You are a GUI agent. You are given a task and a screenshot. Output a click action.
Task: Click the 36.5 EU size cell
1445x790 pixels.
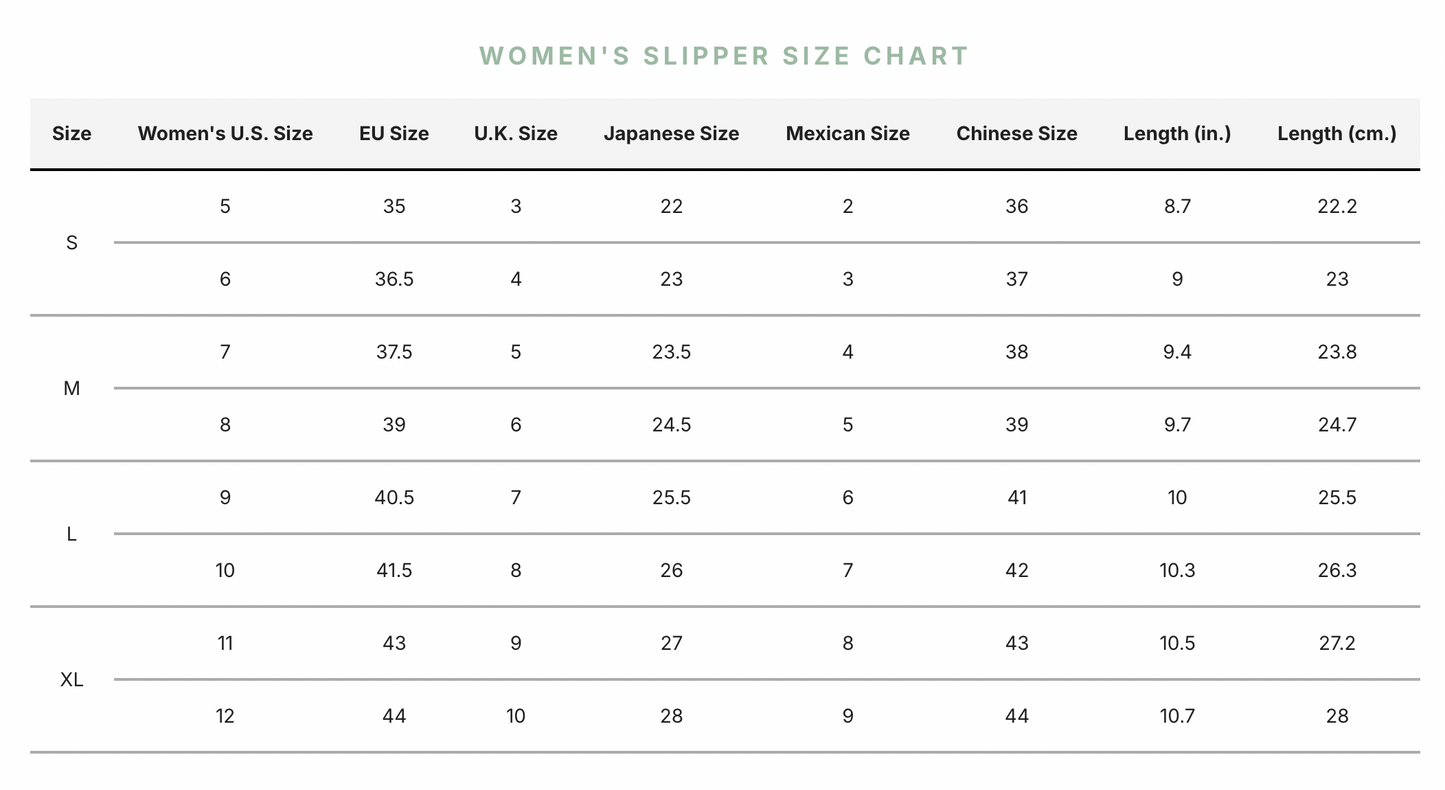point(394,279)
